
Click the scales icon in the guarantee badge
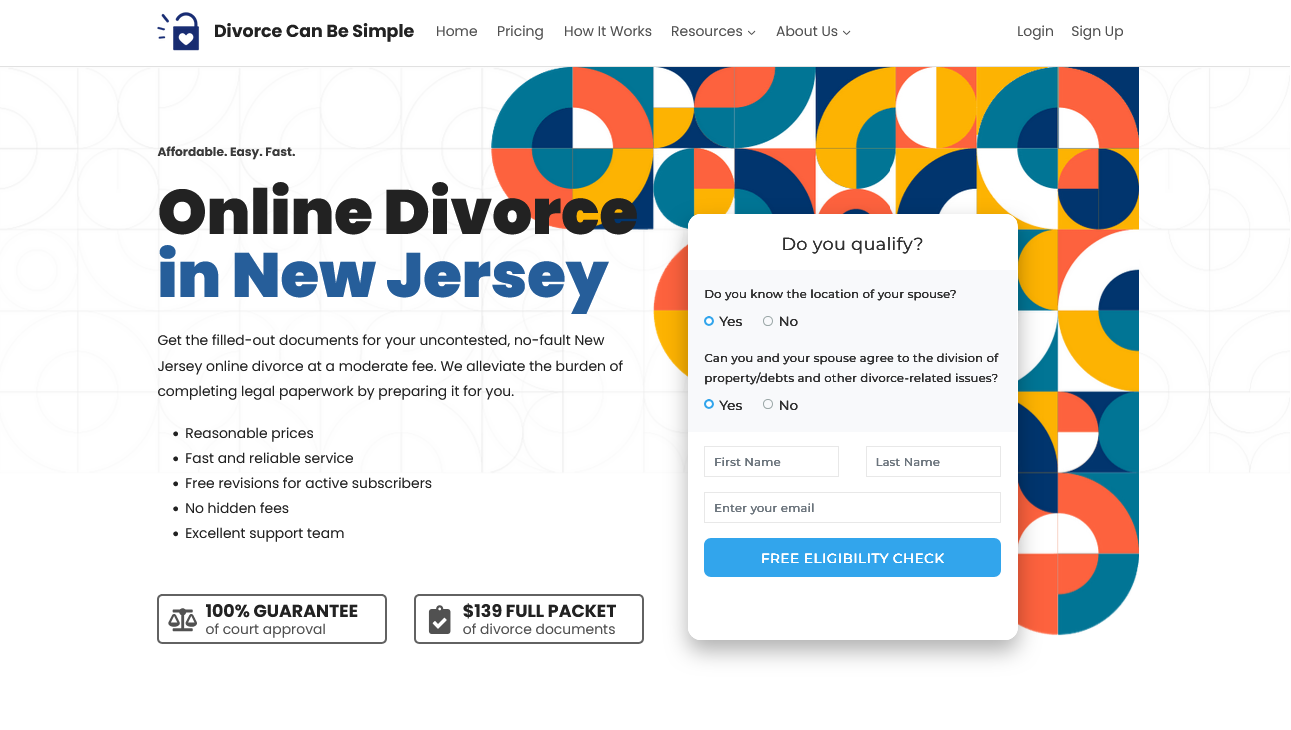coord(181,618)
